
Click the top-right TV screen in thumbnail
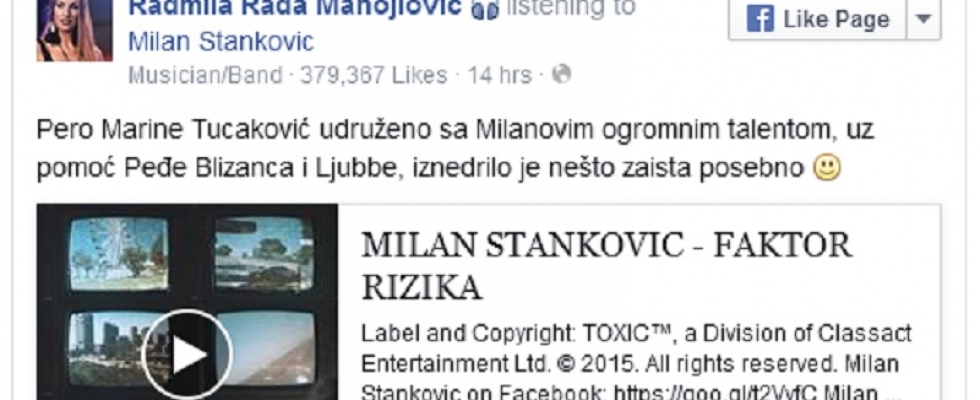pos(264,253)
